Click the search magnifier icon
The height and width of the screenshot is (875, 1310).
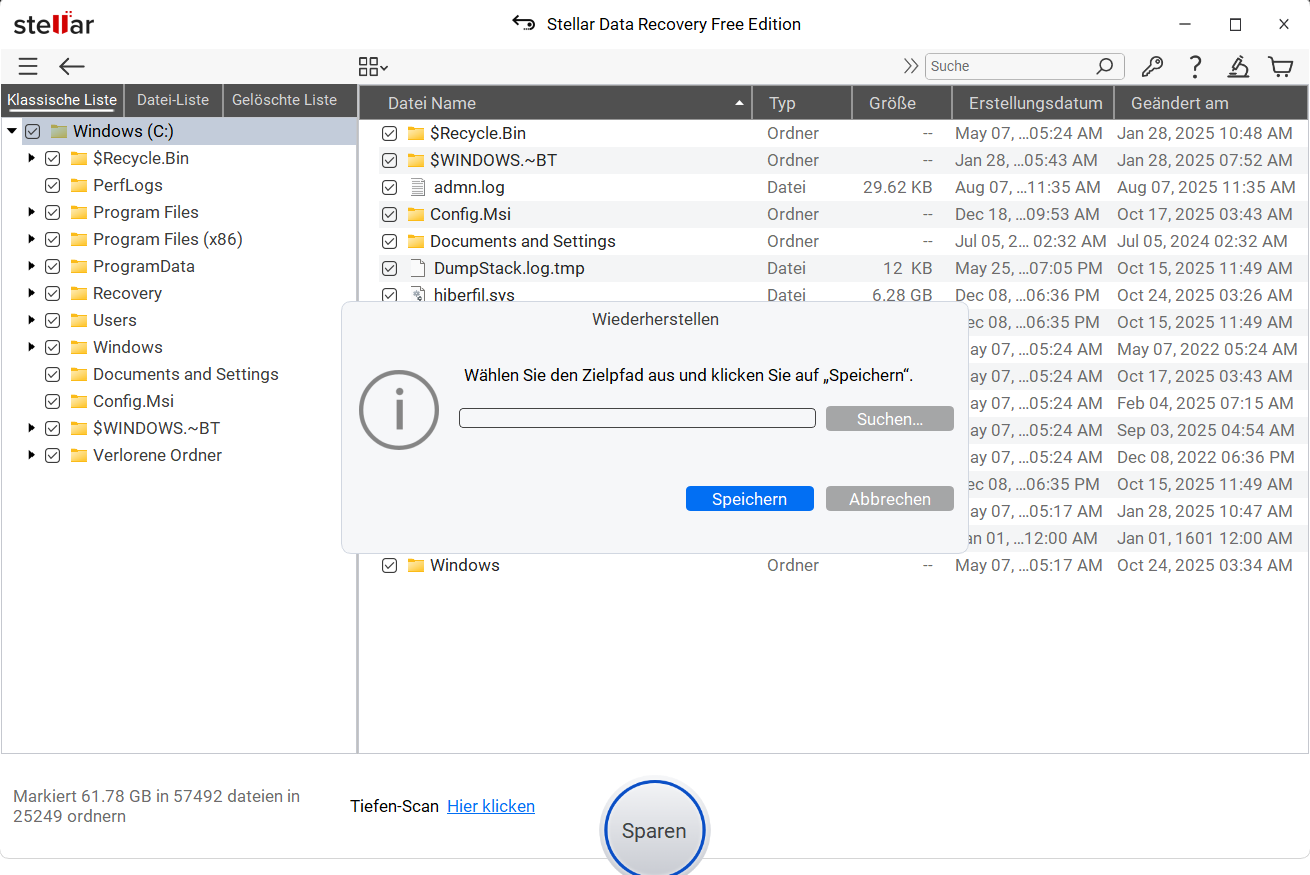tap(1104, 67)
